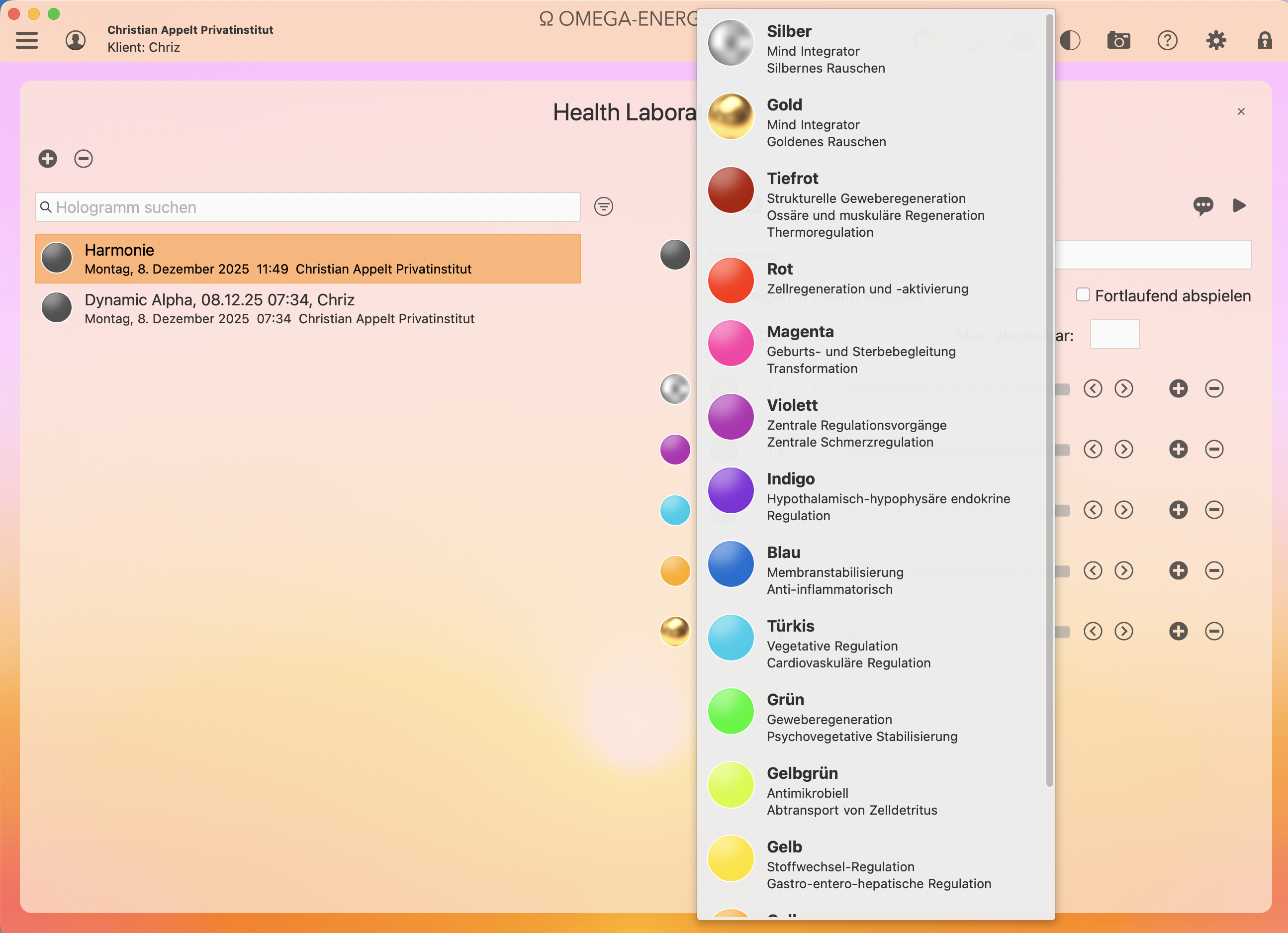Open the hamburger menu
Image resolution: width=1288 pixels, height=933 pixels.
click(x=26, y=40)
